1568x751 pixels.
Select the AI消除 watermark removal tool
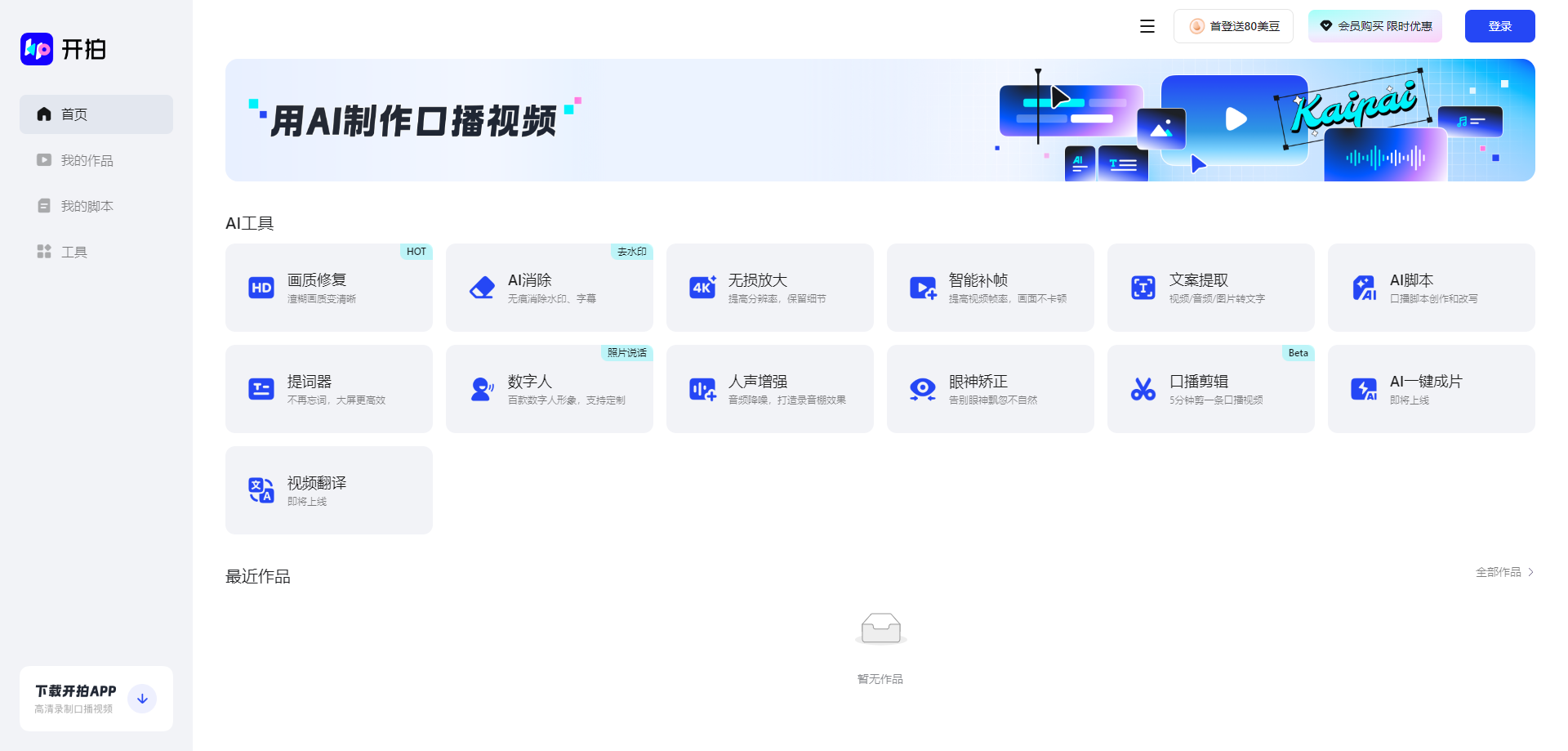(549, 287)
